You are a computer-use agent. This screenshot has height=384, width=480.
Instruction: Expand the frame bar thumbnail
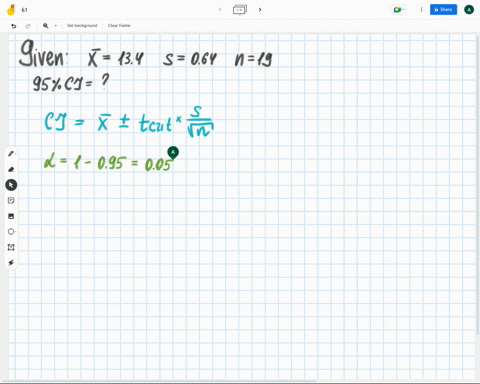[x=240, y=10]
